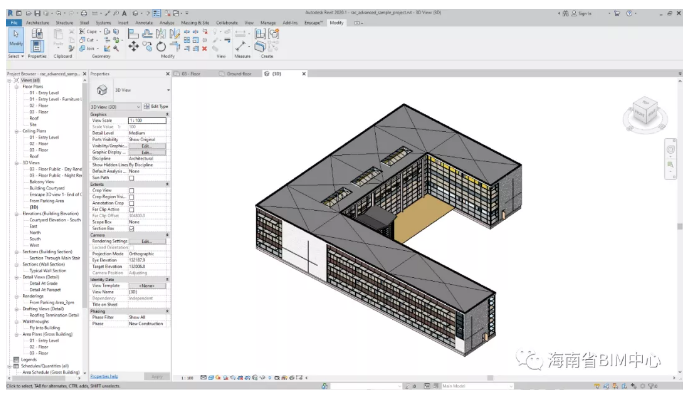
Task: Select the Move tool in Modify panel
Action: click(134, 46)
